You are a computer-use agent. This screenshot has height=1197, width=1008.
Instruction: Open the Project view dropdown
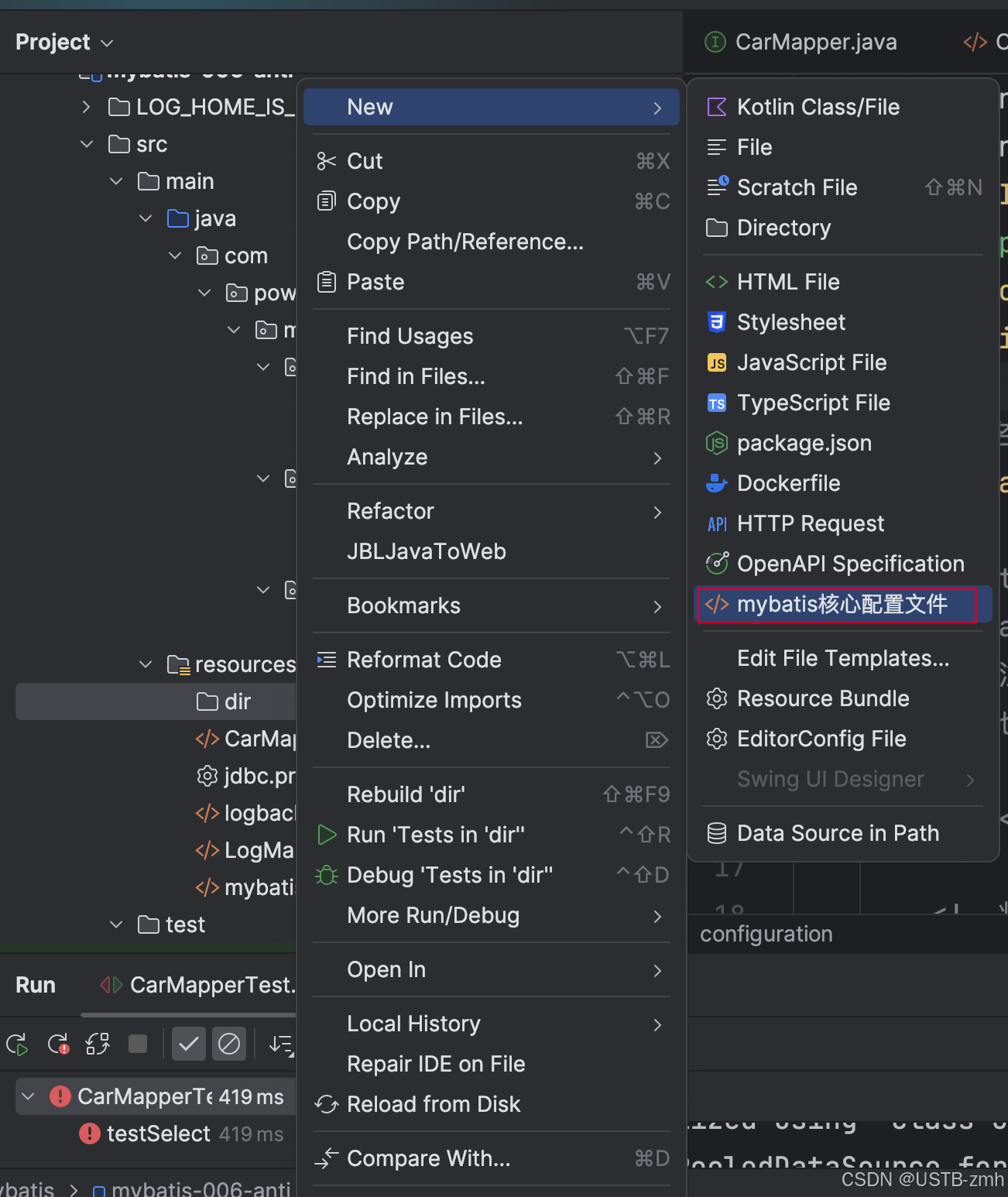(64, 42)
